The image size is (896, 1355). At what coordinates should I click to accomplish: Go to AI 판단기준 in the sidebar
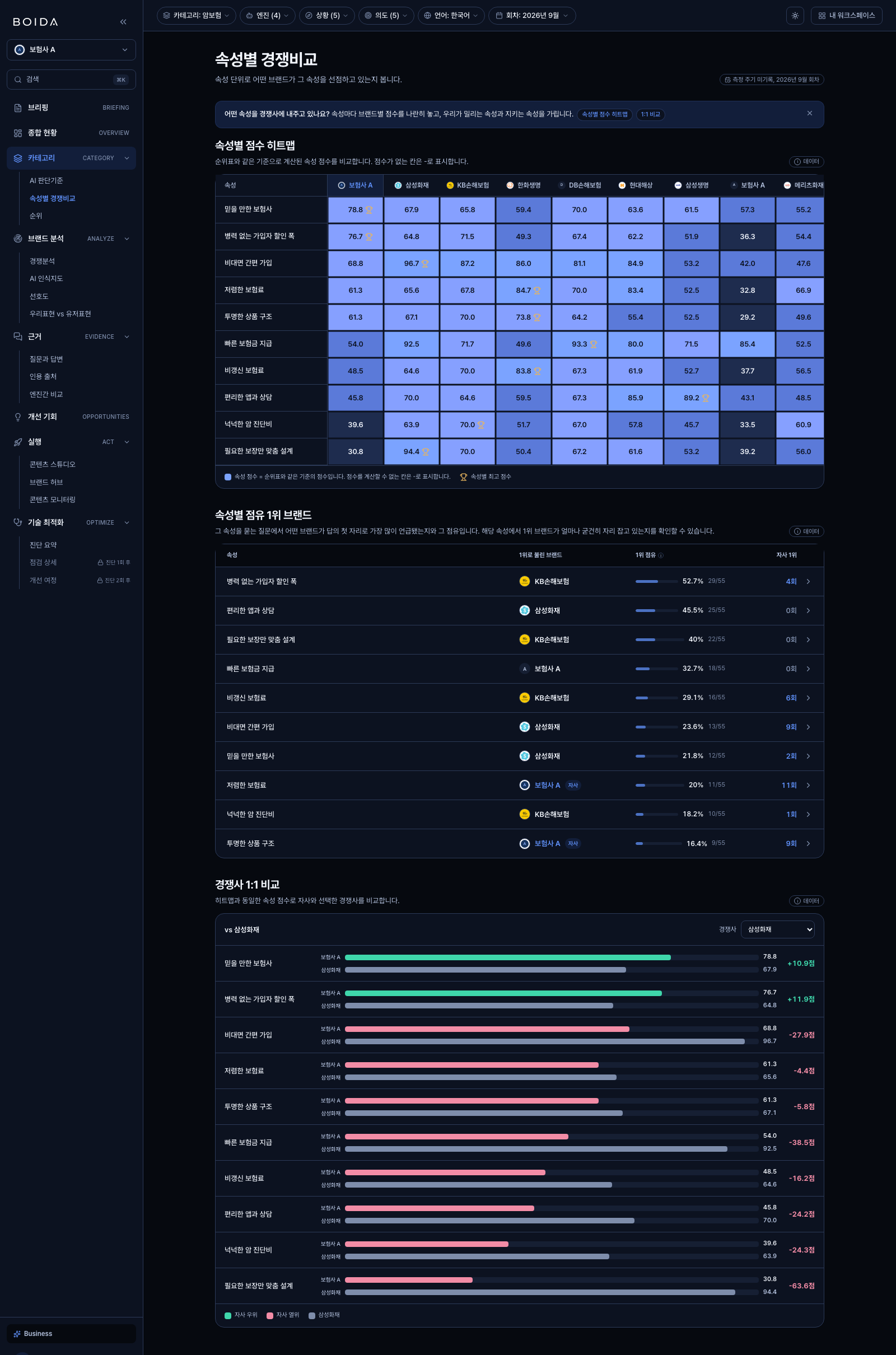tap(46, 180)
